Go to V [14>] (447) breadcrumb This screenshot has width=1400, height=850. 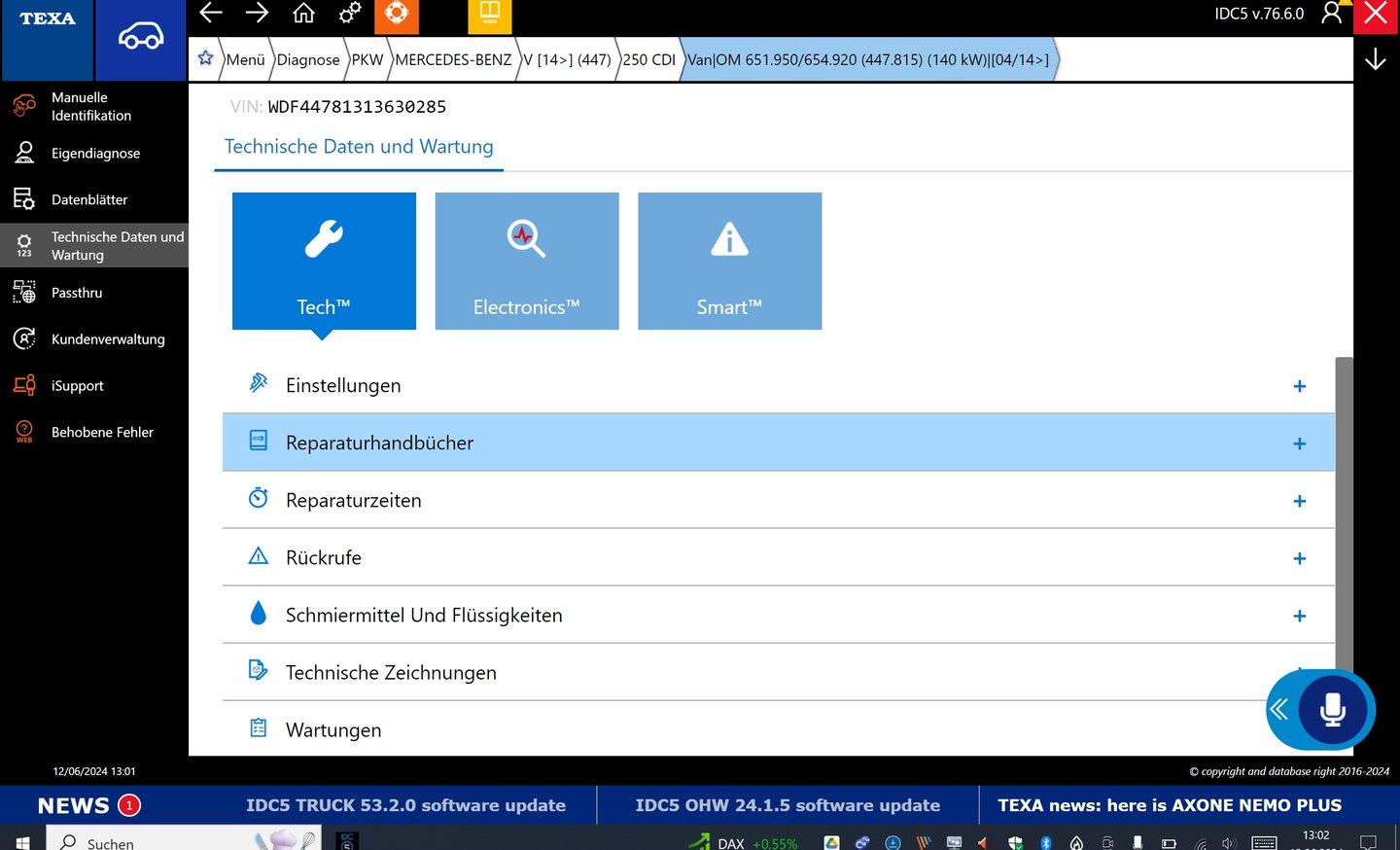click(x=567, y=59)
